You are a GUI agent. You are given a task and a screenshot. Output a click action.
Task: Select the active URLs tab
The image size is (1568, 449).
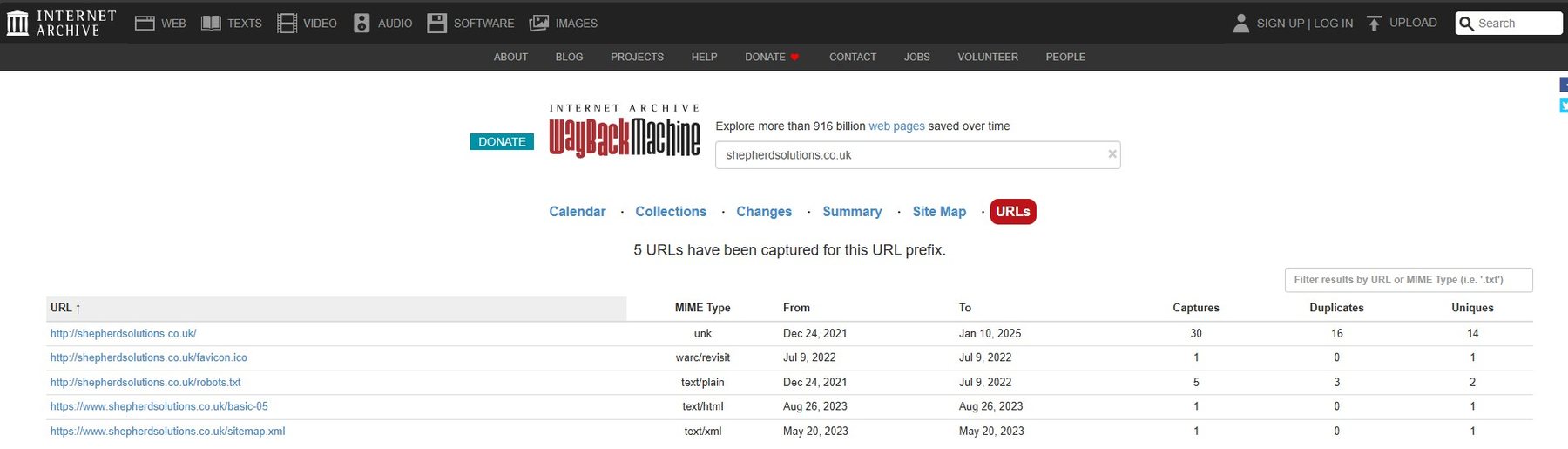point(1013,211)
